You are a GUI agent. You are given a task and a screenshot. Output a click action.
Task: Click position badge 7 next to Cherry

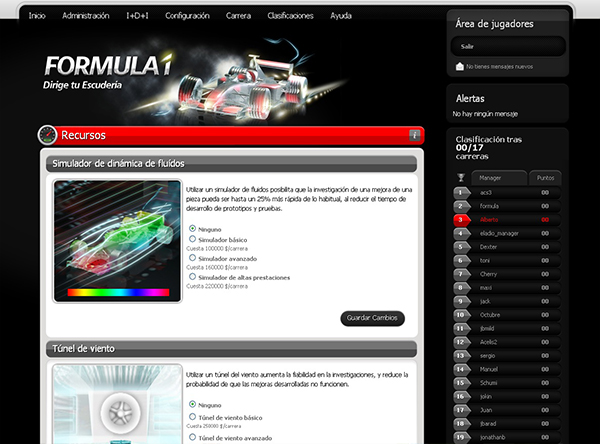[x=461, y=274]
